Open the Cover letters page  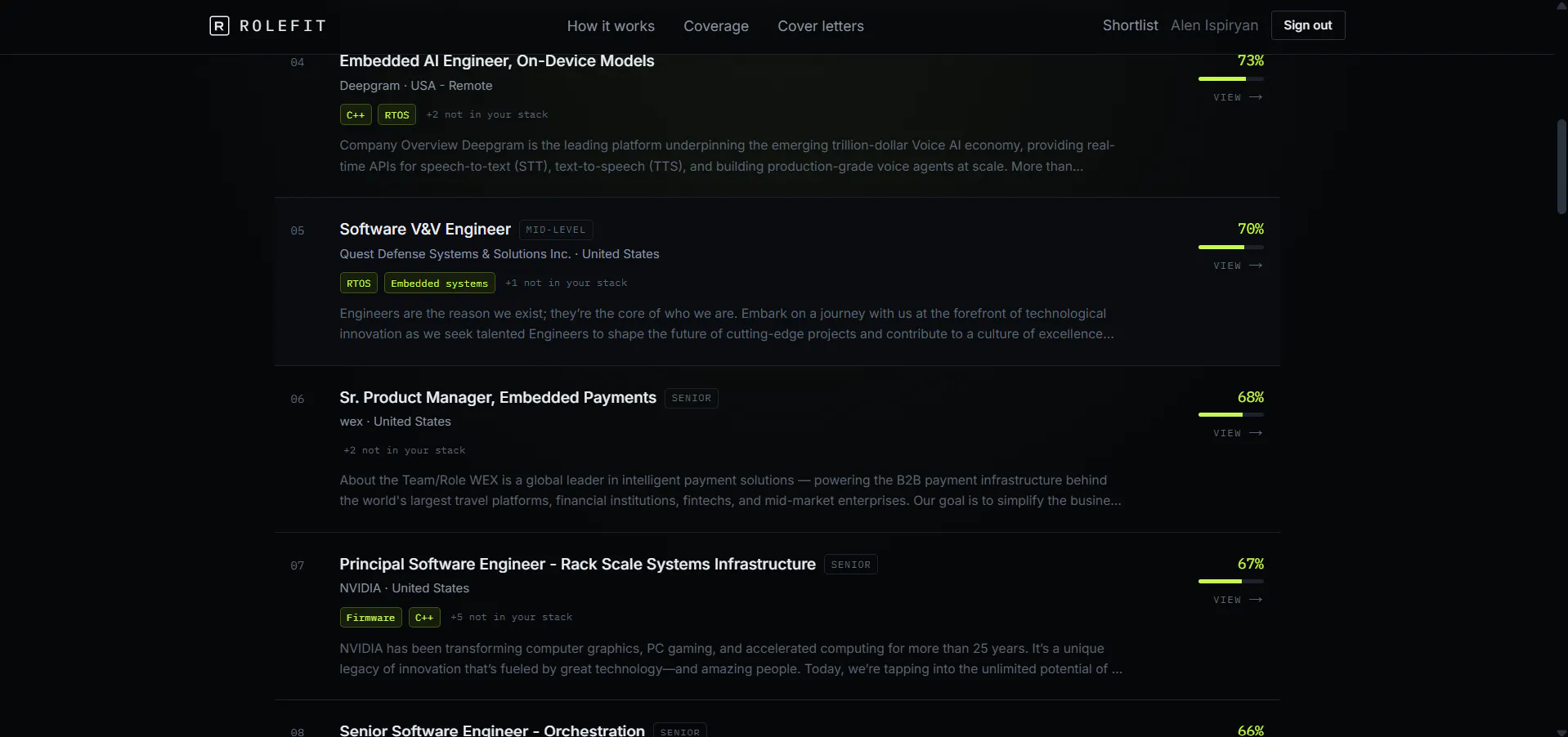(x=820, y=26)
